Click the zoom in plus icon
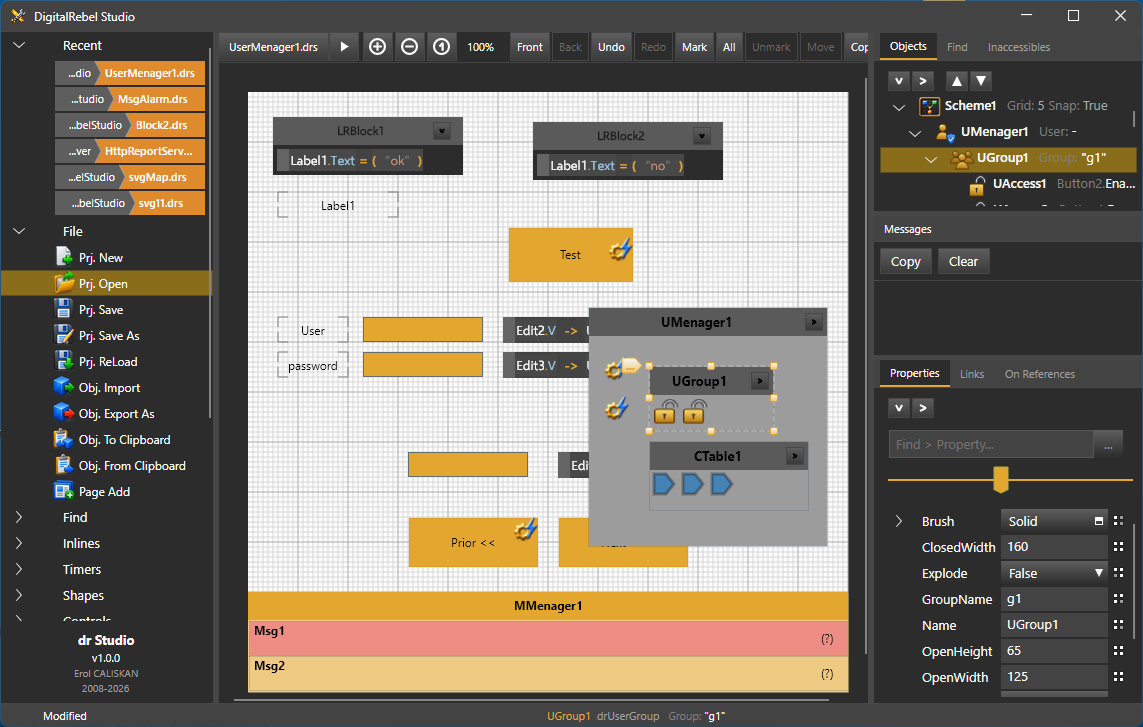Screen dimensions: 1143x727 [377, 47]
